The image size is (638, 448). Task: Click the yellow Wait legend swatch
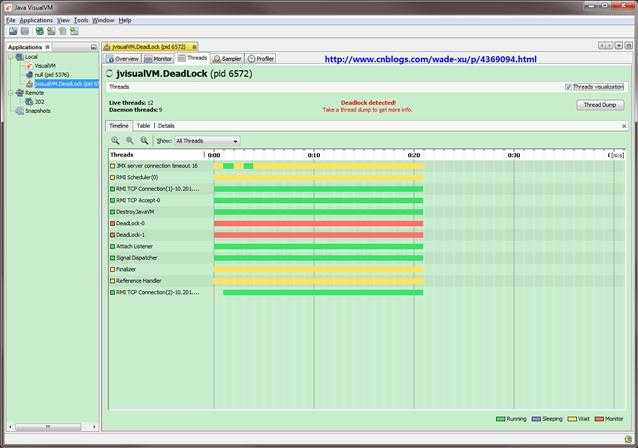(572, 419)
